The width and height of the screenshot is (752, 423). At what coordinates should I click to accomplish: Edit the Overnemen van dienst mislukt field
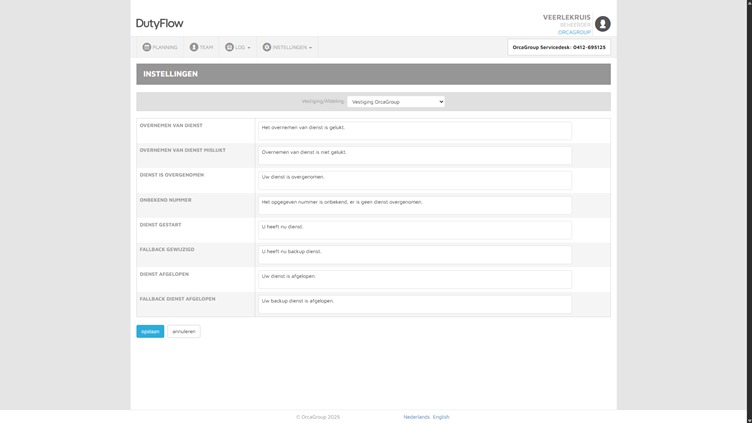415,155
